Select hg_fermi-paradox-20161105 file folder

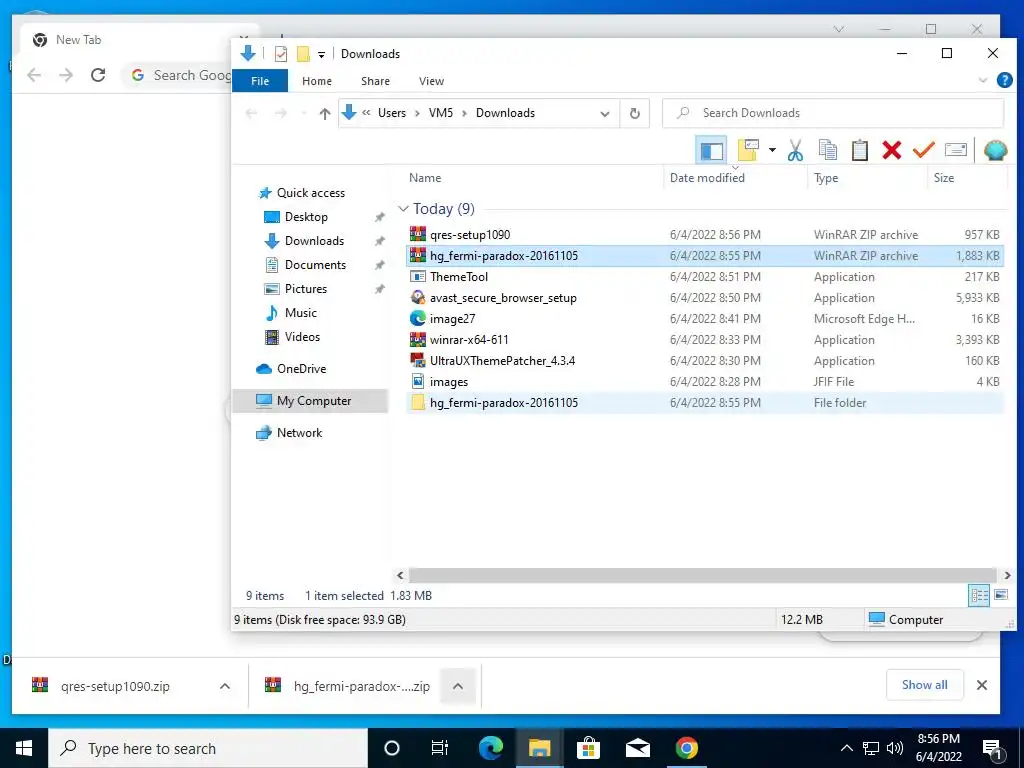pyautogui.click(x=704, y=402)
